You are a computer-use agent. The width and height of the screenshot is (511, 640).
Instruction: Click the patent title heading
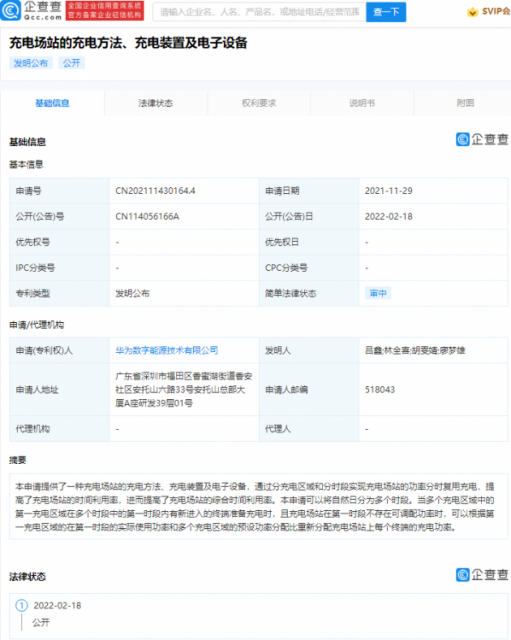tap(128, 42)
